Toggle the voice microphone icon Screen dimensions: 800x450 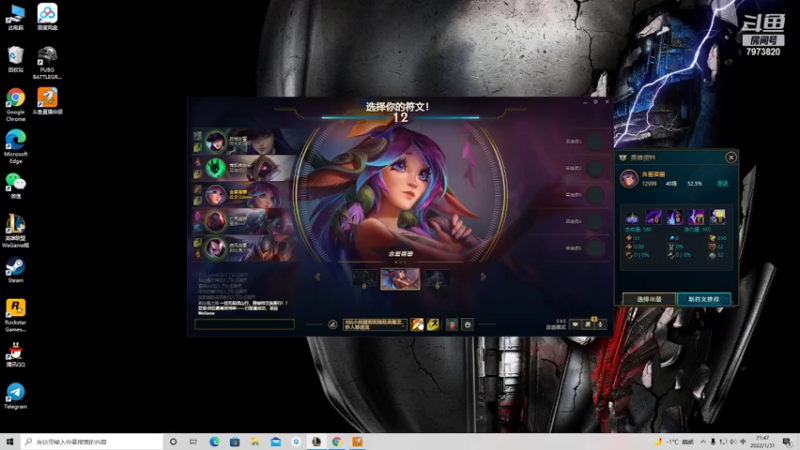[x=601, y=324]
